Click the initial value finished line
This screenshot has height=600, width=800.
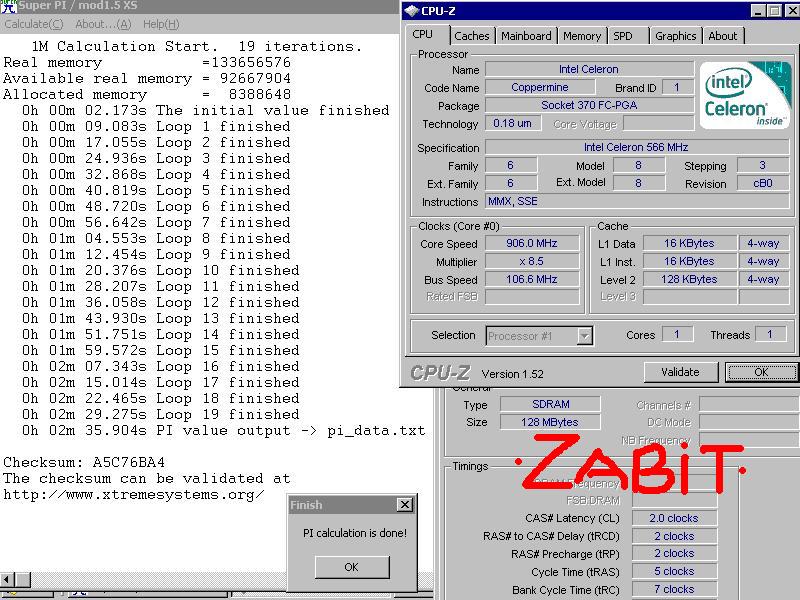(x=206, y=110)
